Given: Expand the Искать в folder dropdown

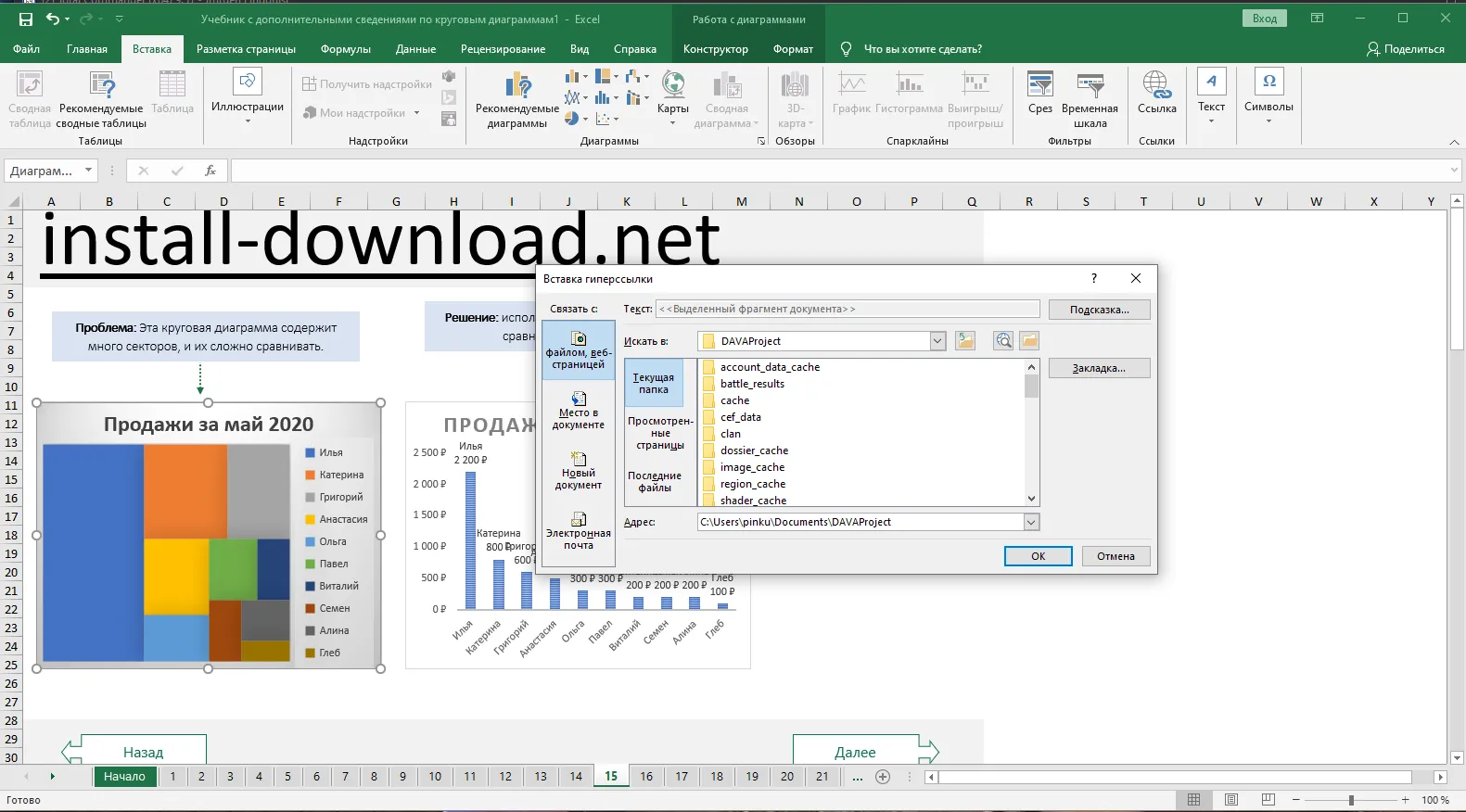Looking at the screenshot, I should (x=937, y=341).
